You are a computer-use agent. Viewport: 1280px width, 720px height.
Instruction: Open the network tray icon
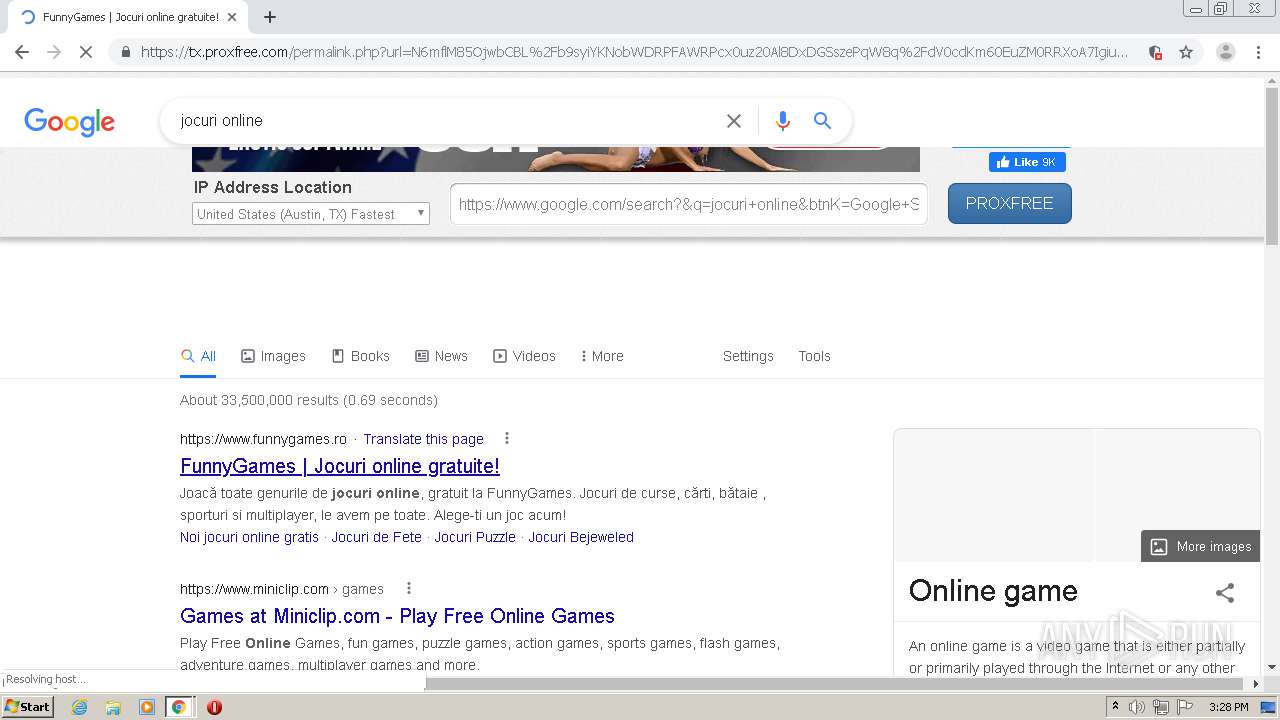click(1160, 707)
